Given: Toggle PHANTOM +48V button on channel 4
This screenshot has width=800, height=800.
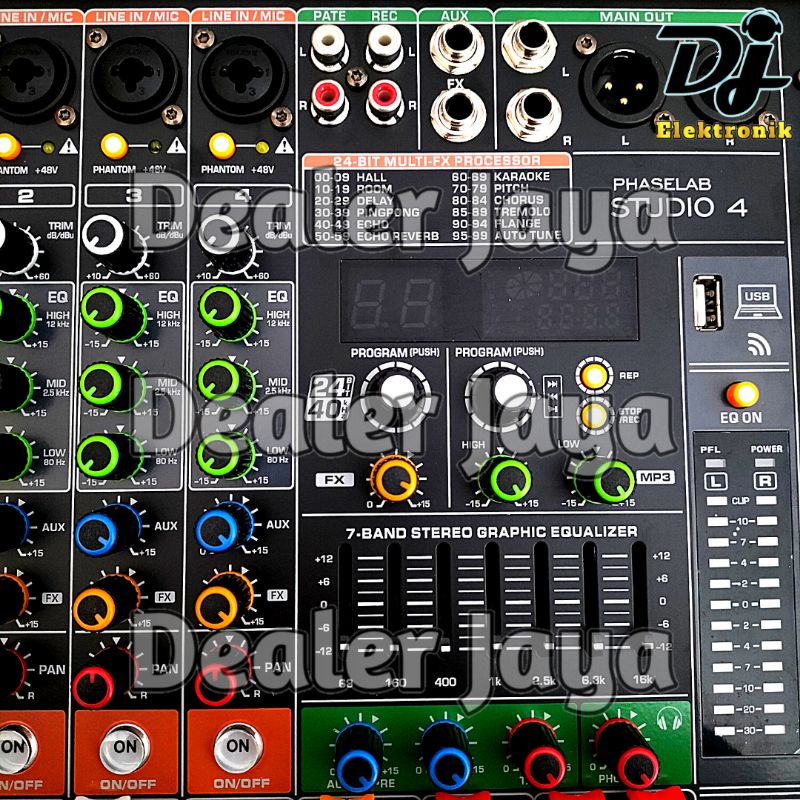Looking at the screenshot, I should [x=222, y=146].
